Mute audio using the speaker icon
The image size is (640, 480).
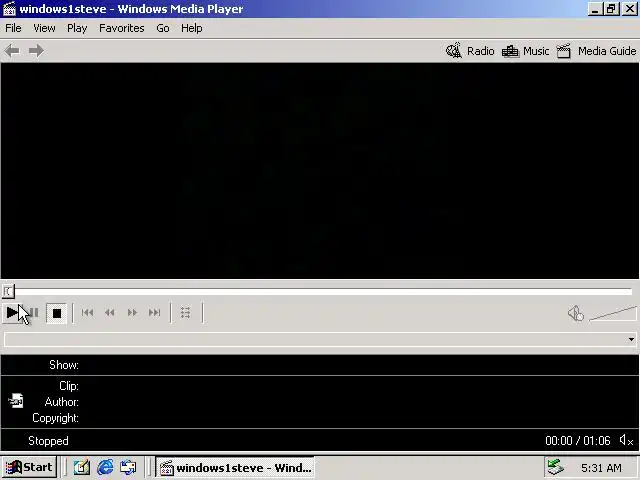pyautogui.click(x=576, y=313)
